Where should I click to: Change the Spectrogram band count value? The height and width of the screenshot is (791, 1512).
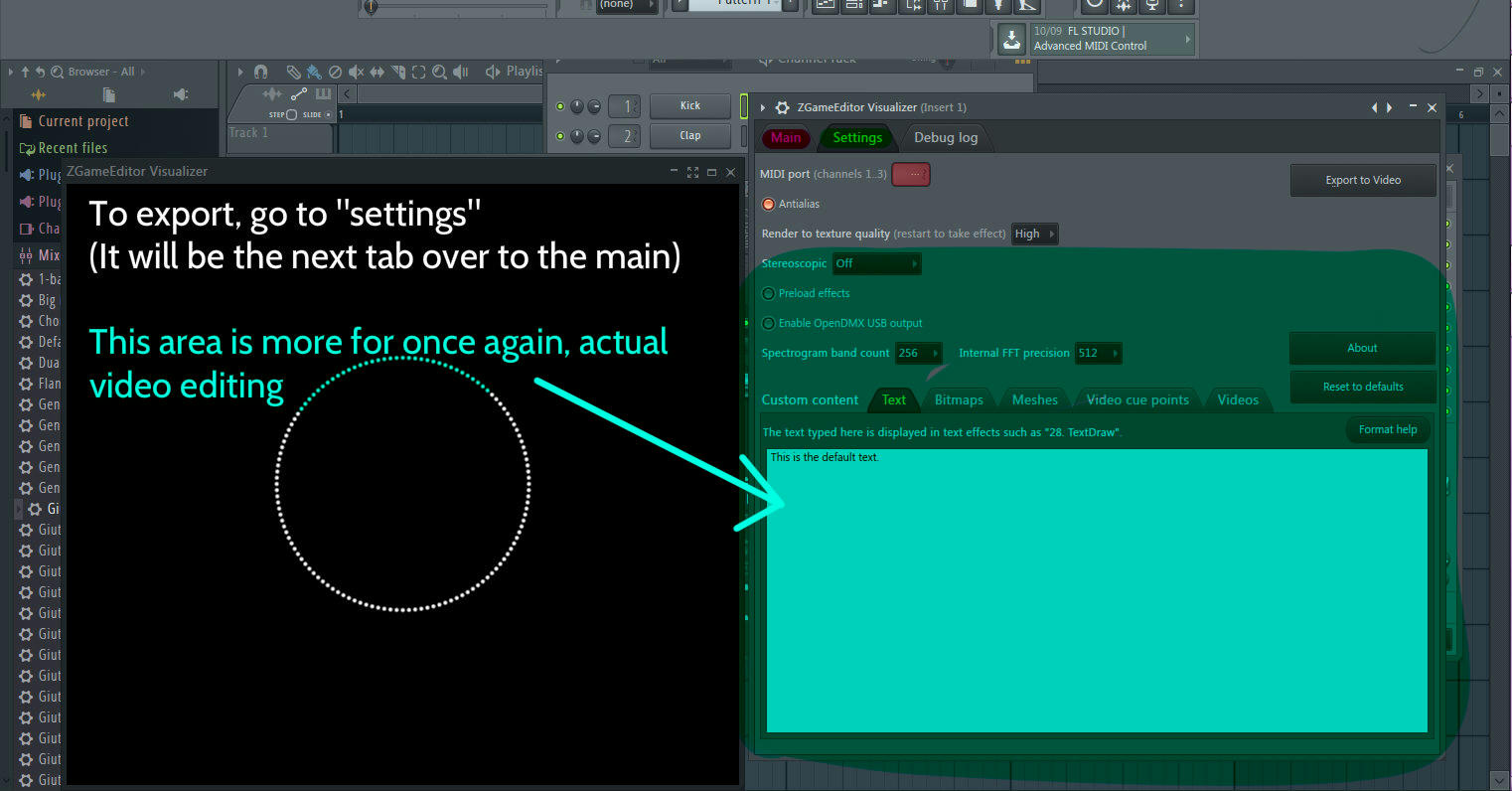(x=916, y=353)
